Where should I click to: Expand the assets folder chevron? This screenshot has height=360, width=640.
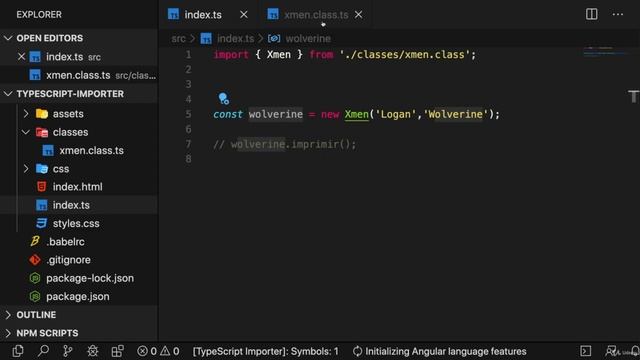[26, 113]
